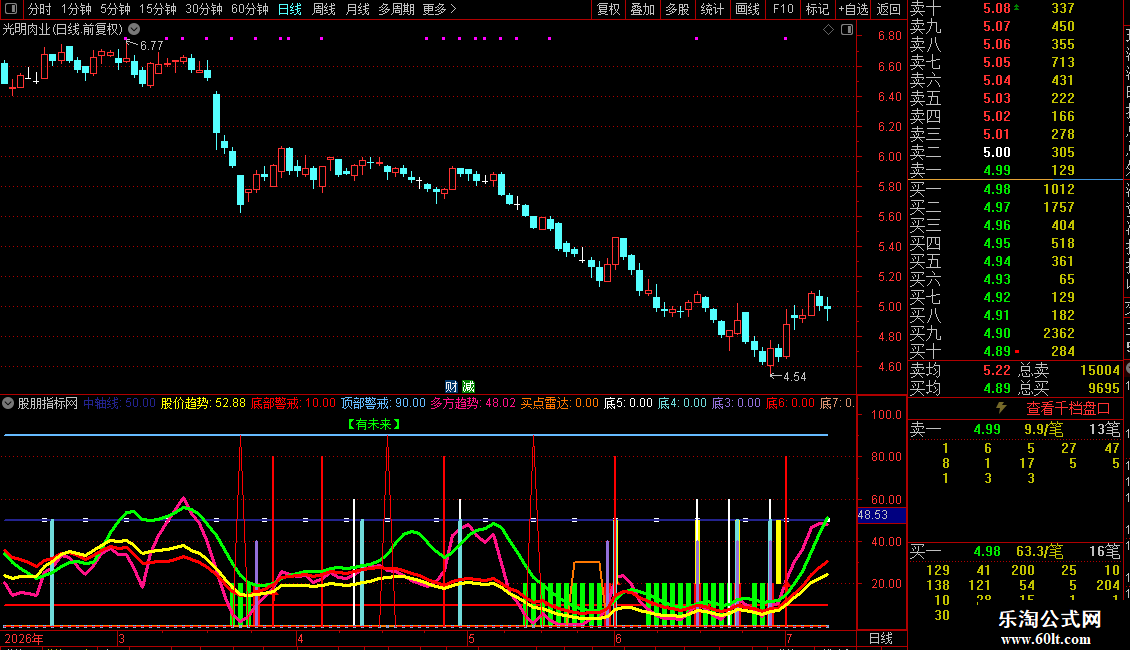The height and width of the screenshot is (650, 1130).
Task: Click the 日线 label on the time axis
Action: [x=881, y=638]
